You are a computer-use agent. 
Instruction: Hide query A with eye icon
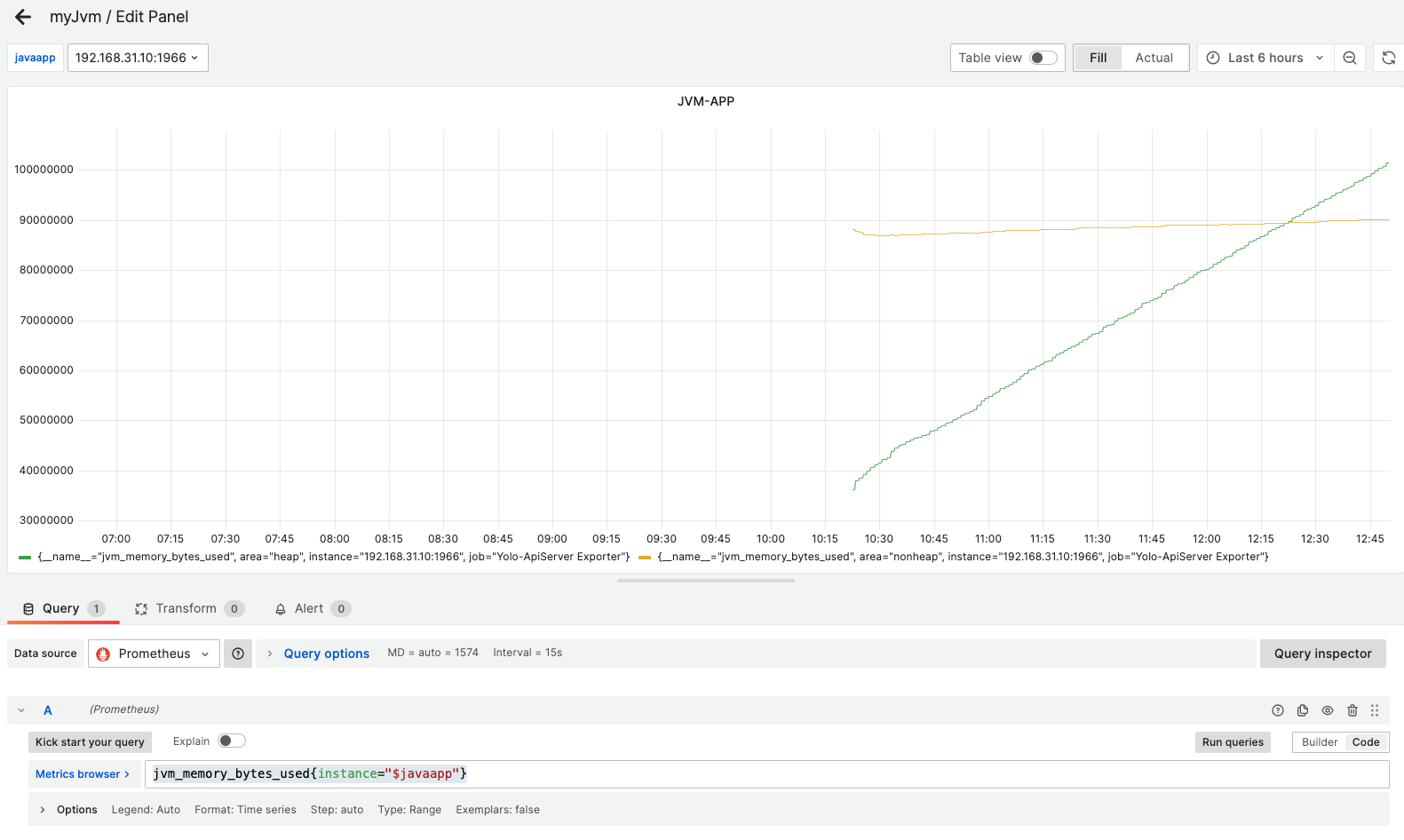tap(1328, 710)
